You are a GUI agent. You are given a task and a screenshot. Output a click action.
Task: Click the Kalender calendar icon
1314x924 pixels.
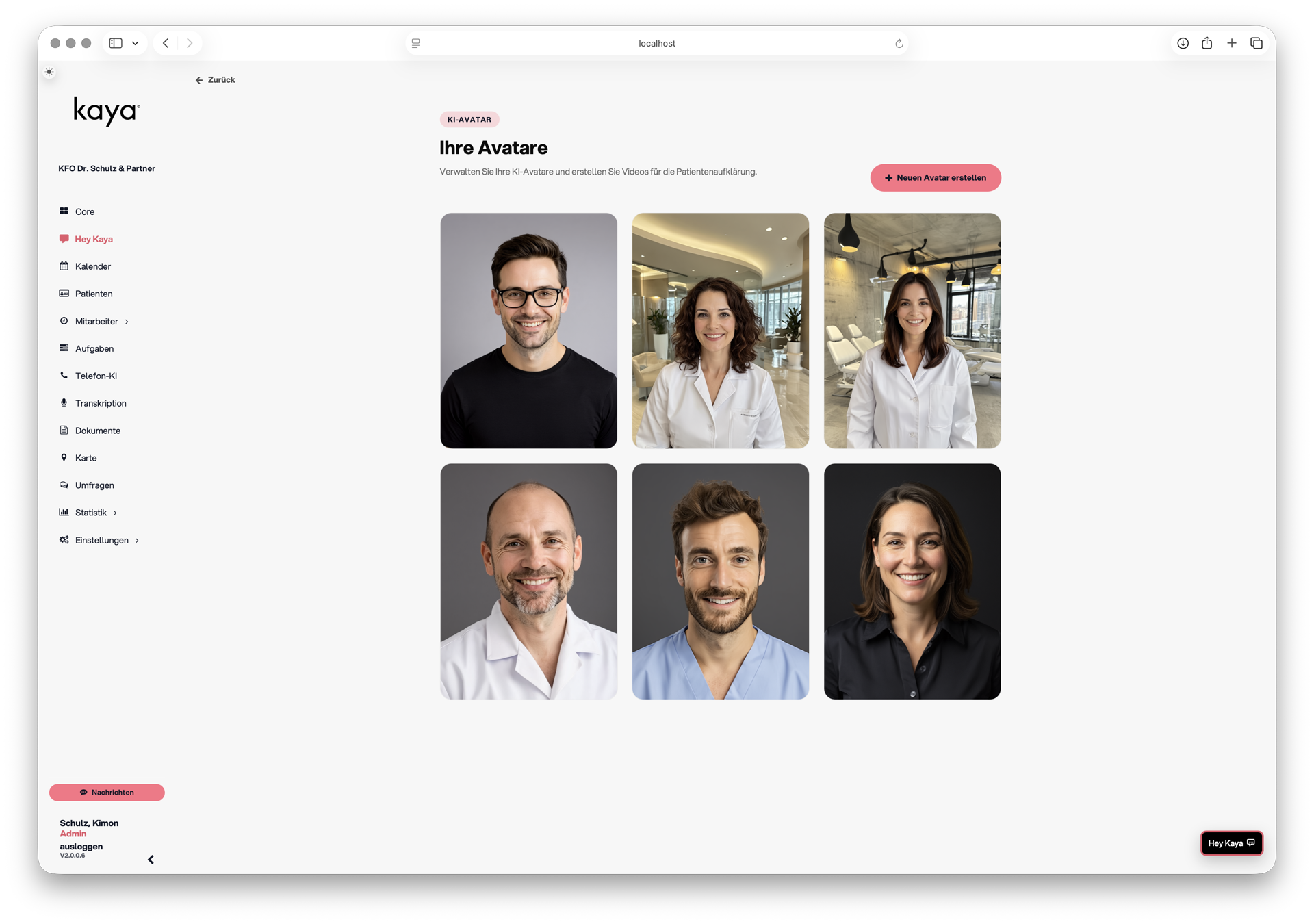pyautogui.click(x=64, y=266)
